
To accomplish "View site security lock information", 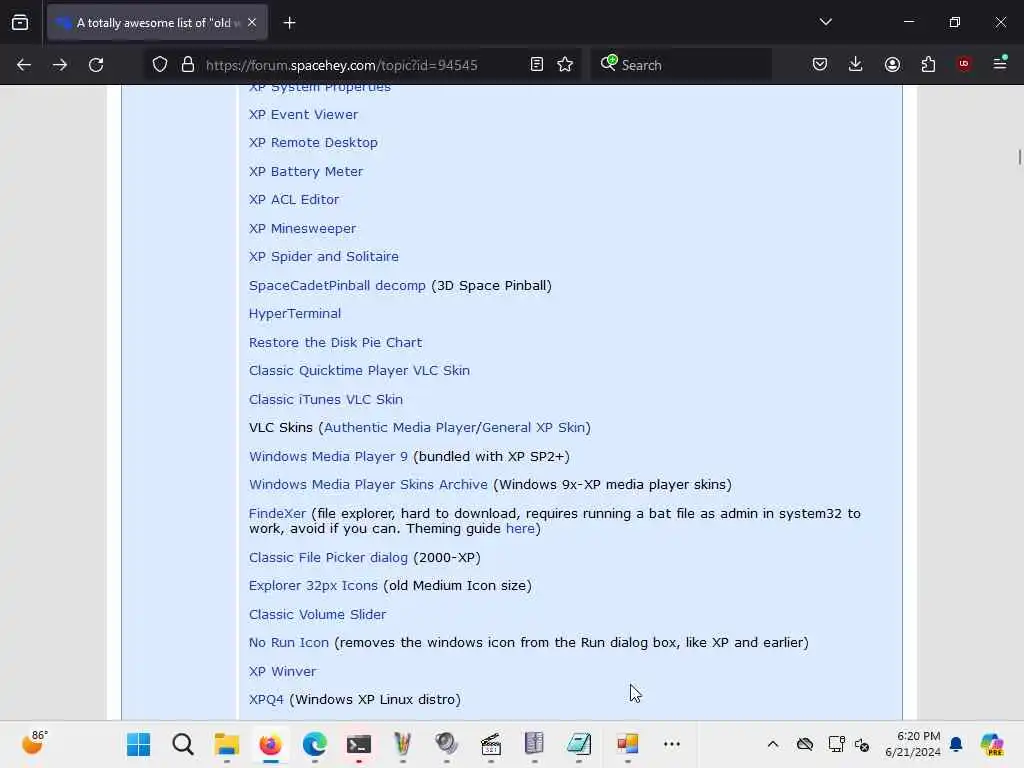I will [188, 65].
